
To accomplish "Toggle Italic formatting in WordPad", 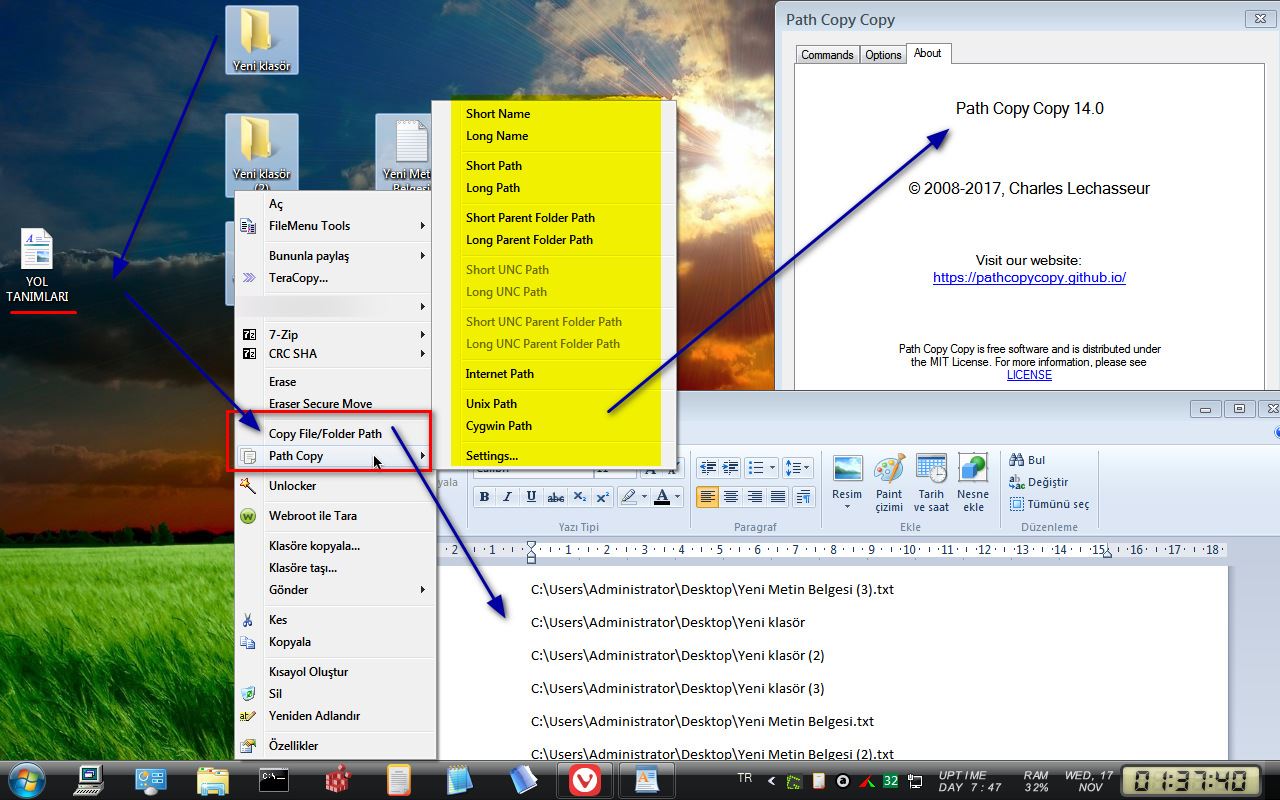I will pyautogui.click(x=508, y=497).
